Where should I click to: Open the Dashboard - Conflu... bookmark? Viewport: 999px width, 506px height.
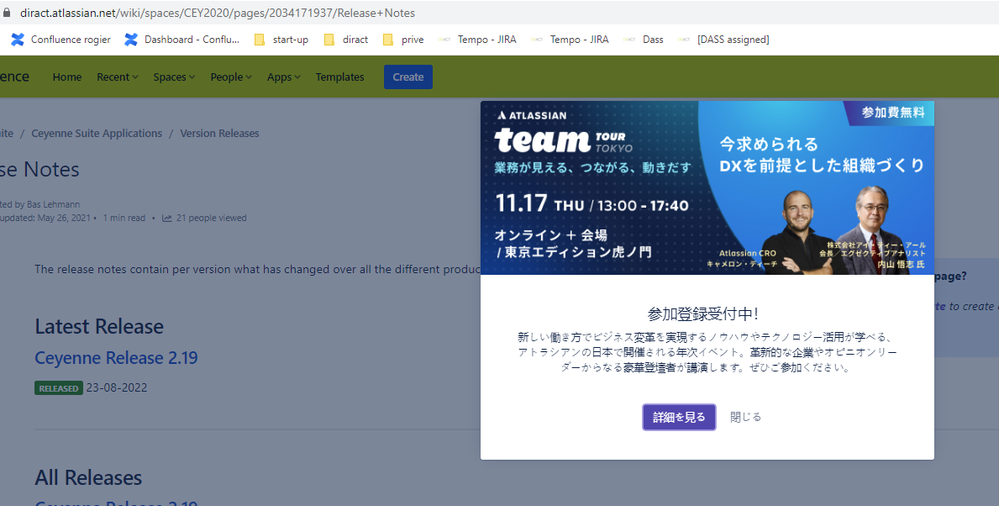coord(182,40)
